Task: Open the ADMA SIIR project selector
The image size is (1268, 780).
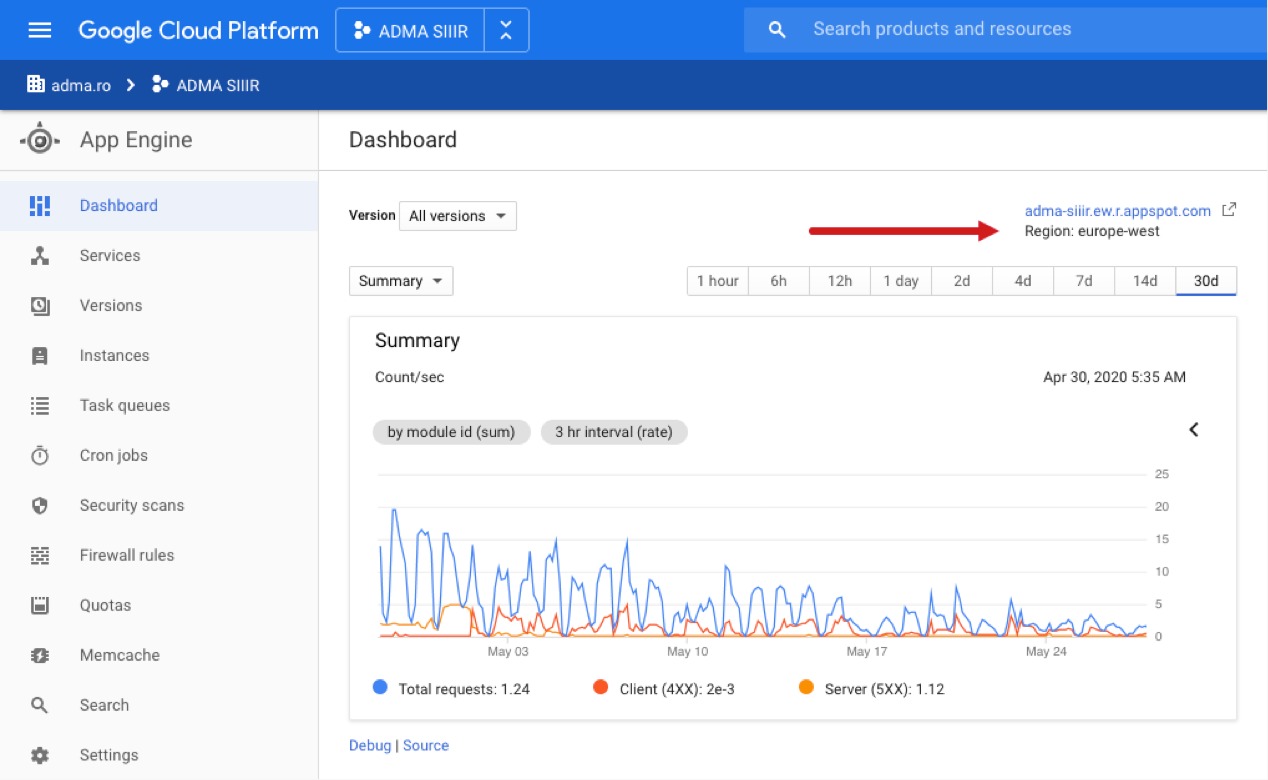Action: pyautogui.click(x=410, y=31)
